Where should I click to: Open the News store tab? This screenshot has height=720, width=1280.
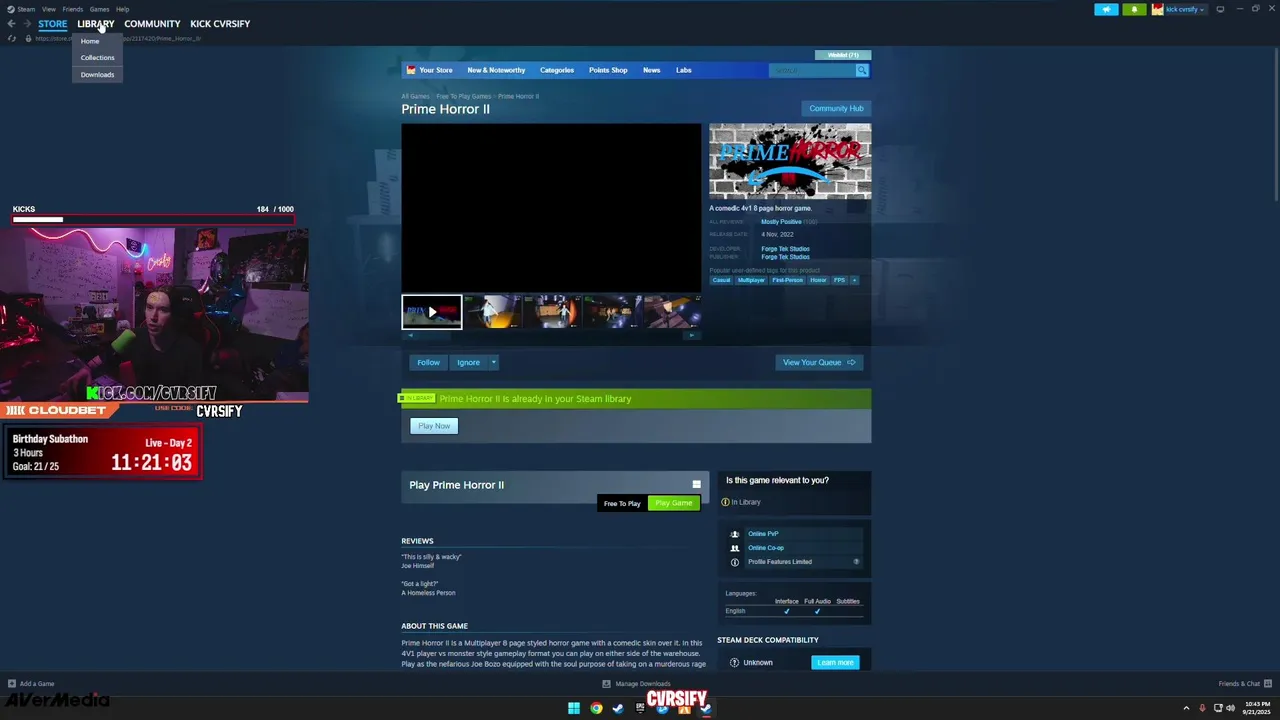(x=651, y=70)
